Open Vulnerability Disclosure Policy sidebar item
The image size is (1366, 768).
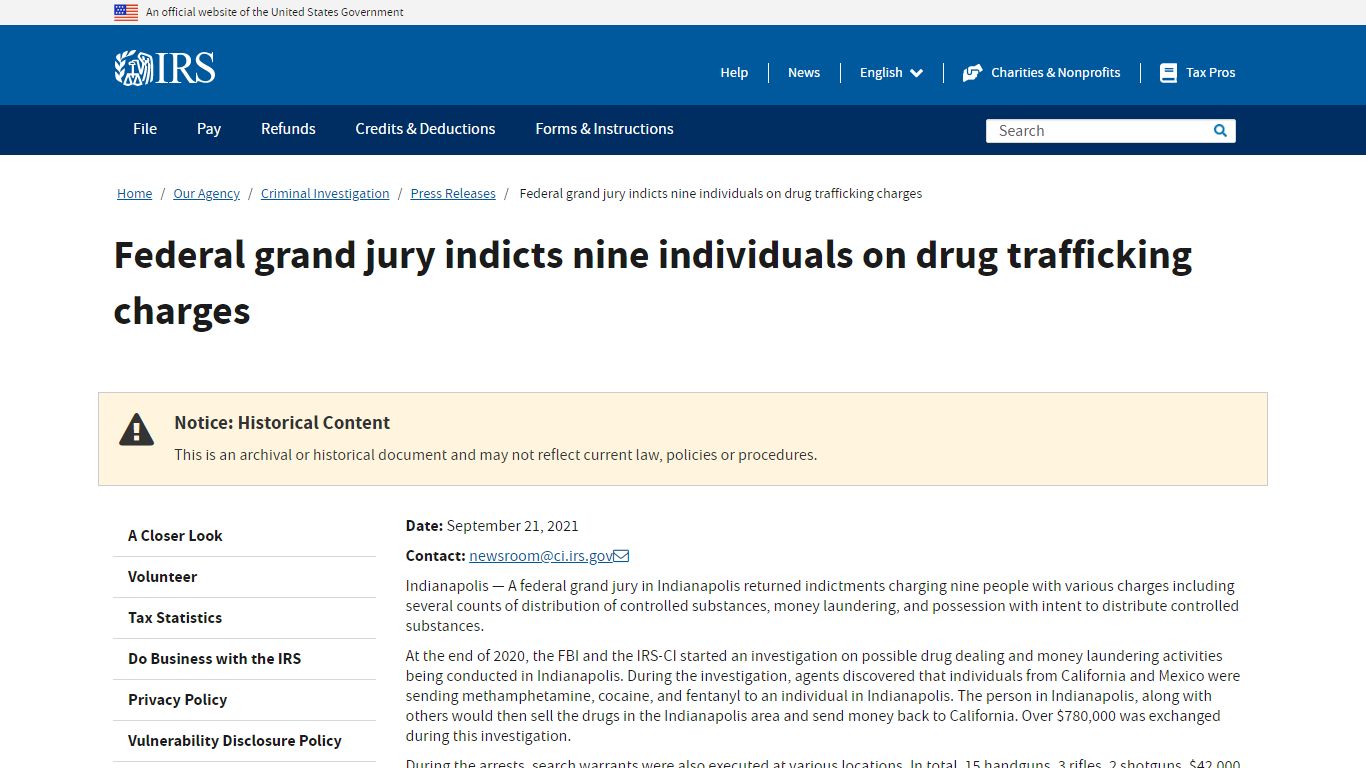tap(244, 741)
